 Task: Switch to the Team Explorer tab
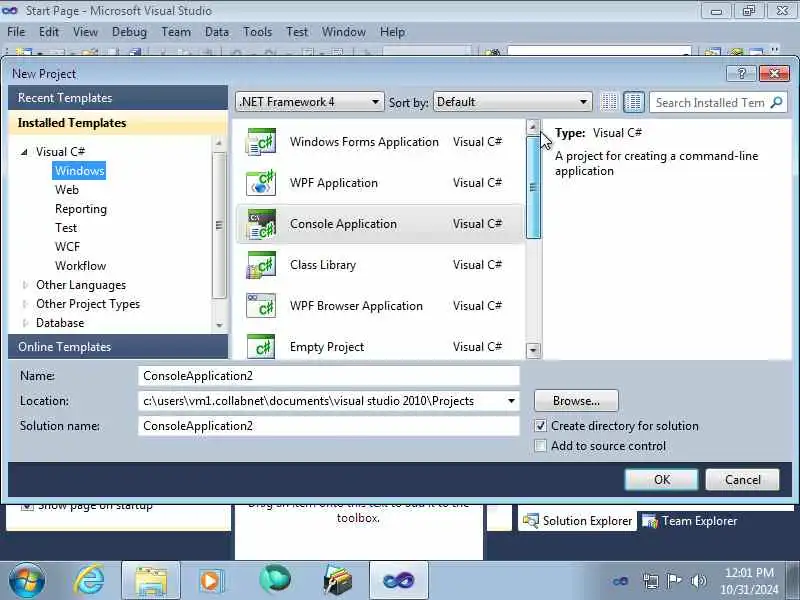pos(690,521)
